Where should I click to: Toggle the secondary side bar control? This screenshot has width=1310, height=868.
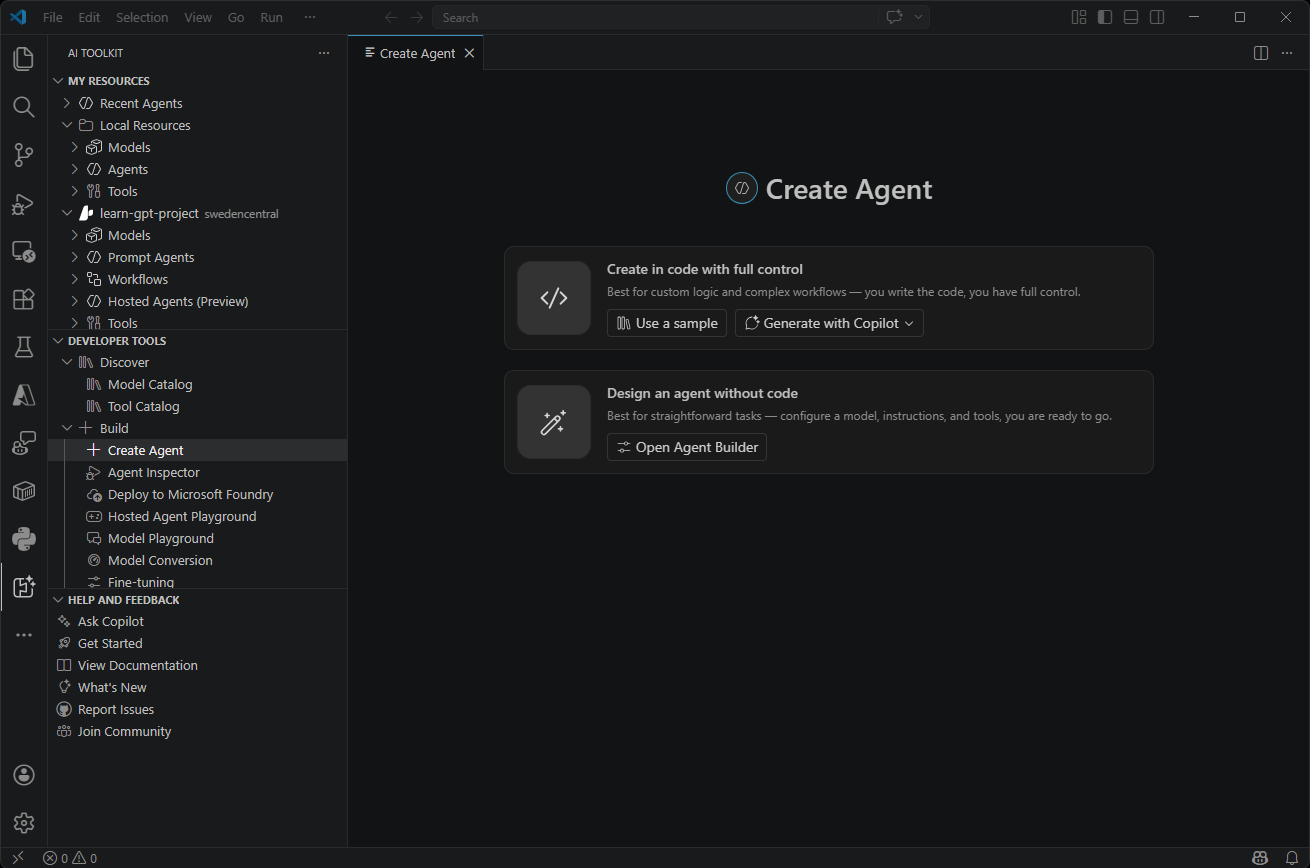click(x=1158, y=17)
